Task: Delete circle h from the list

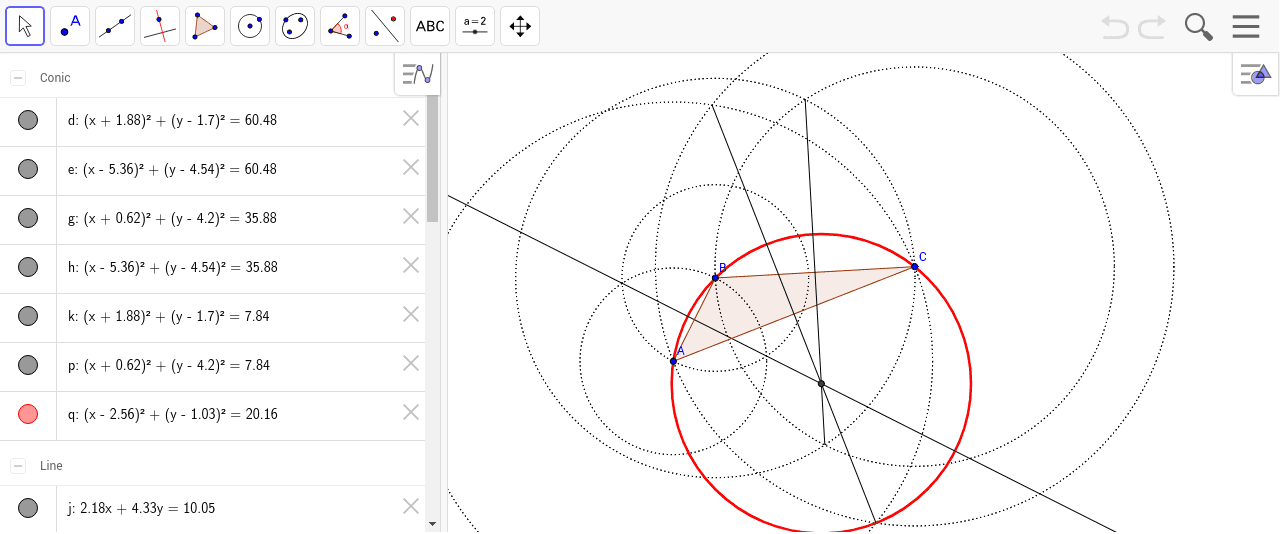Action: [x=411, y=266]
